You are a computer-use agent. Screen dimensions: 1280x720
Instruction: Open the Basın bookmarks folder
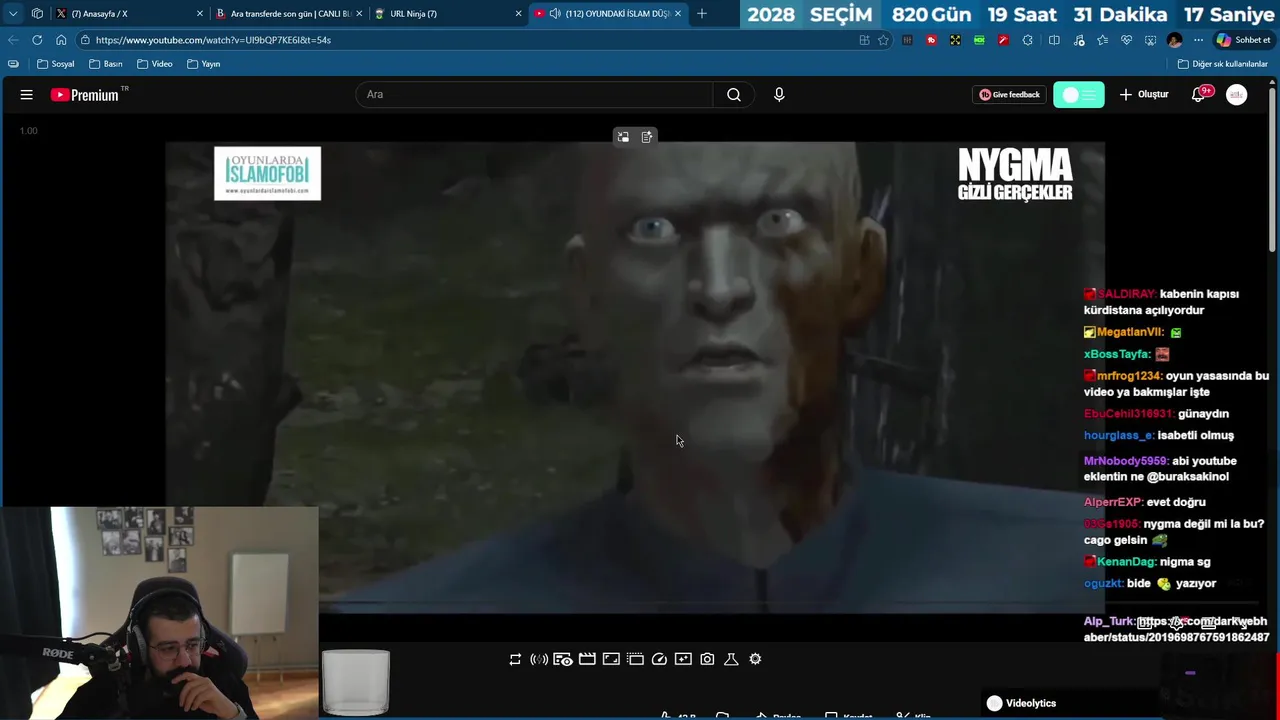106,64
